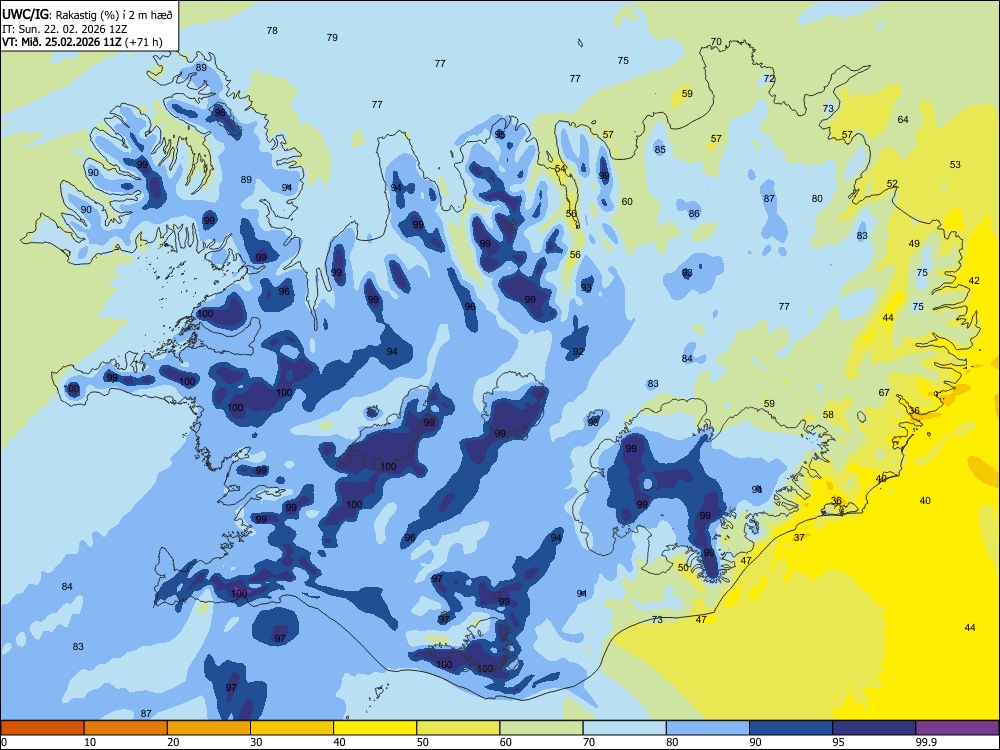1000x750 pixels.
Task: Select the 80–90 medium blue legend swatch
Action: point(708,728)
